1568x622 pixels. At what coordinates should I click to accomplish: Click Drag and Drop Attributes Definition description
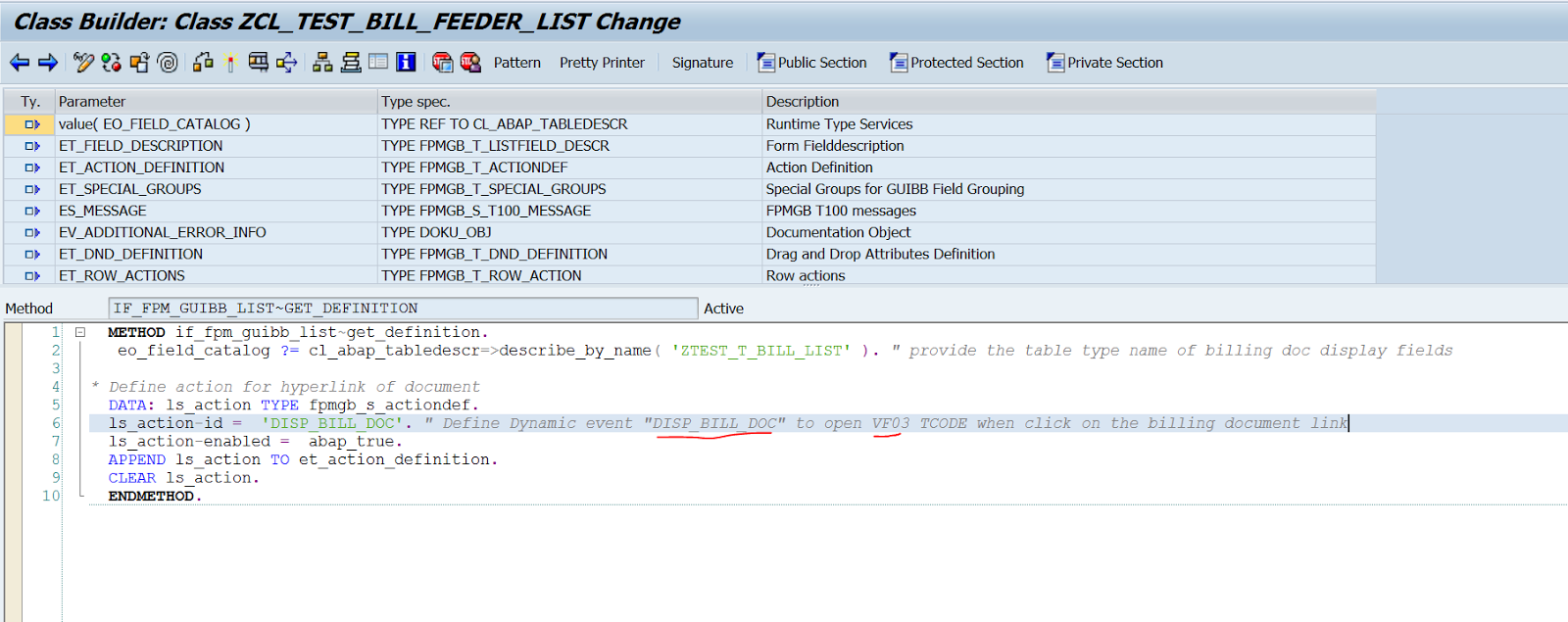(1069, 254)
